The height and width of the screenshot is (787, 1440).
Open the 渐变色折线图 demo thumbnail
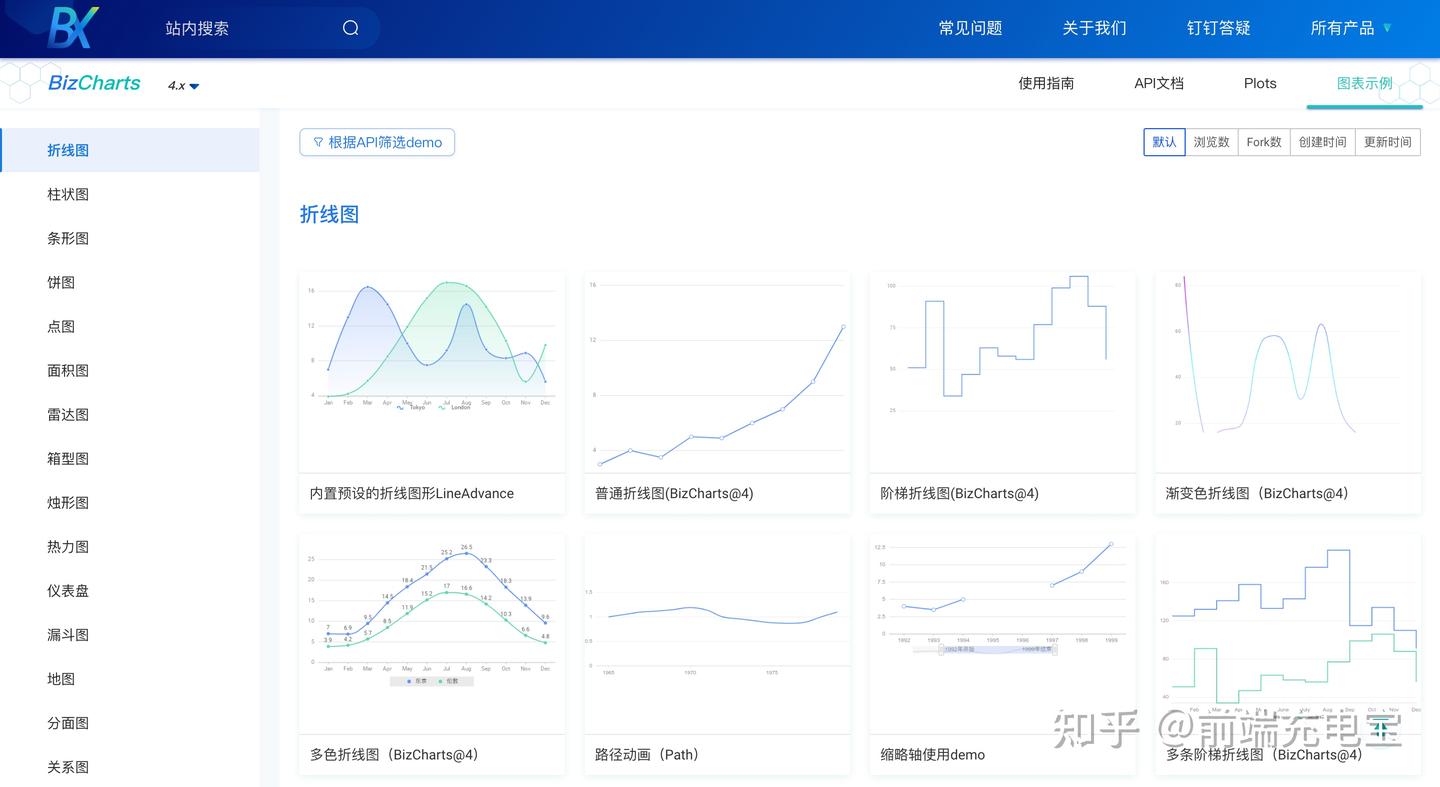[1287, 372]
